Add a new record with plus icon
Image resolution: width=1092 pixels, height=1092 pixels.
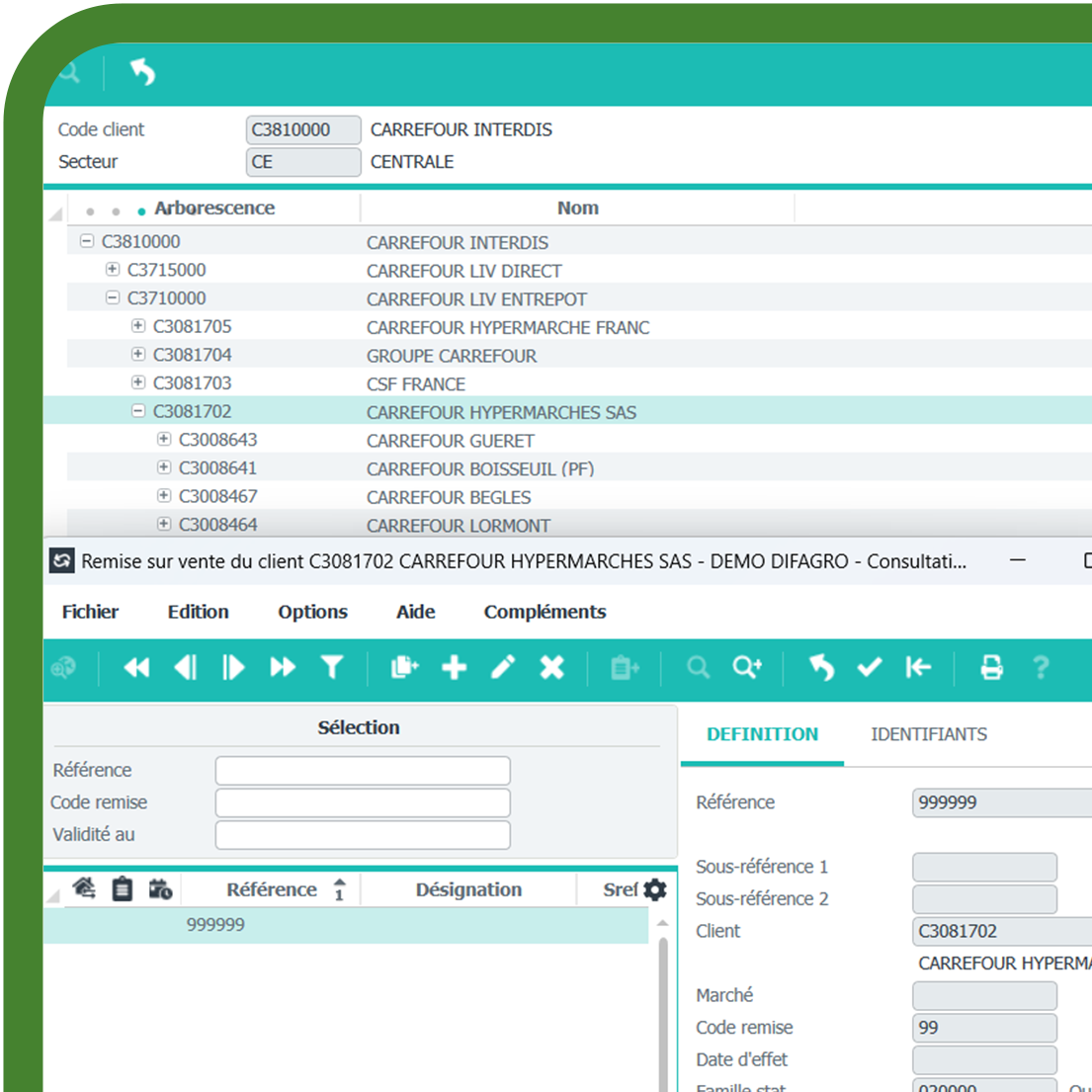(x=454, y=668)
